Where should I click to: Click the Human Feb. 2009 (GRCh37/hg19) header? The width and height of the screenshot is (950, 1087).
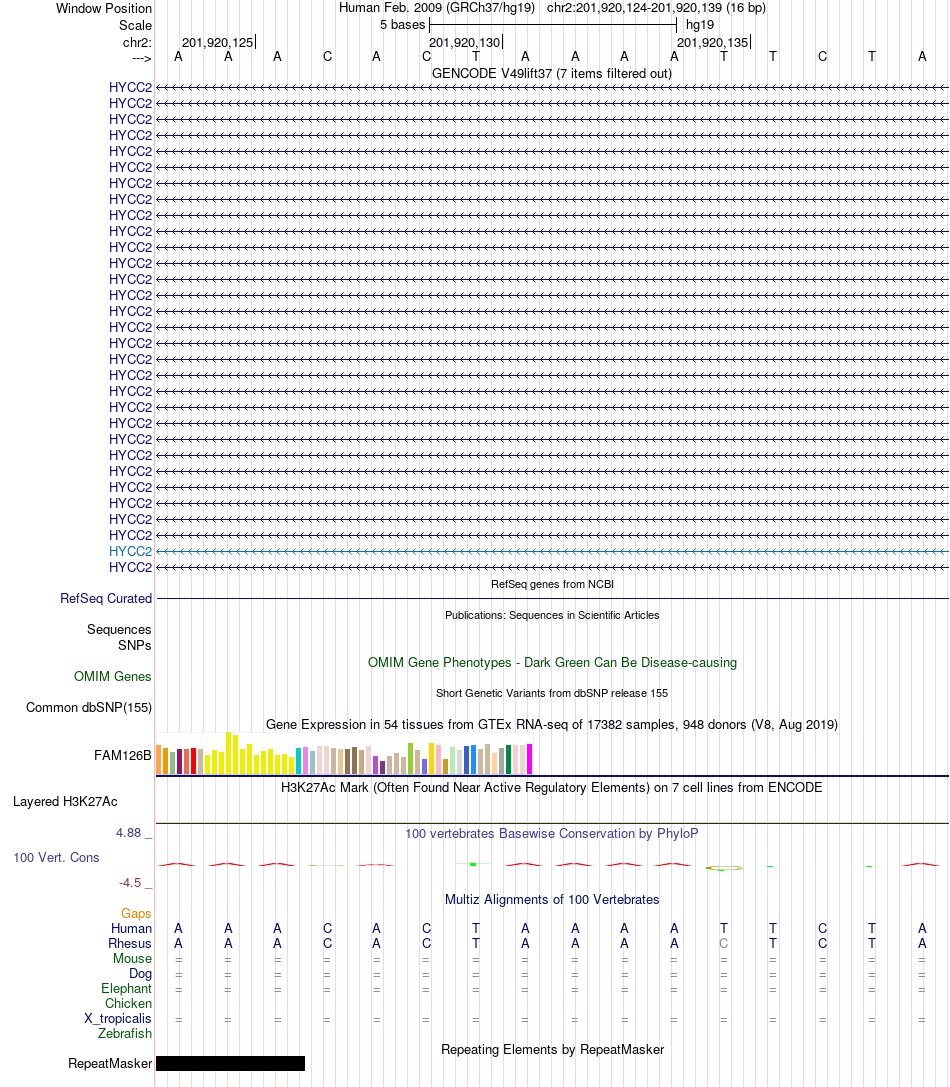(437, 8)
